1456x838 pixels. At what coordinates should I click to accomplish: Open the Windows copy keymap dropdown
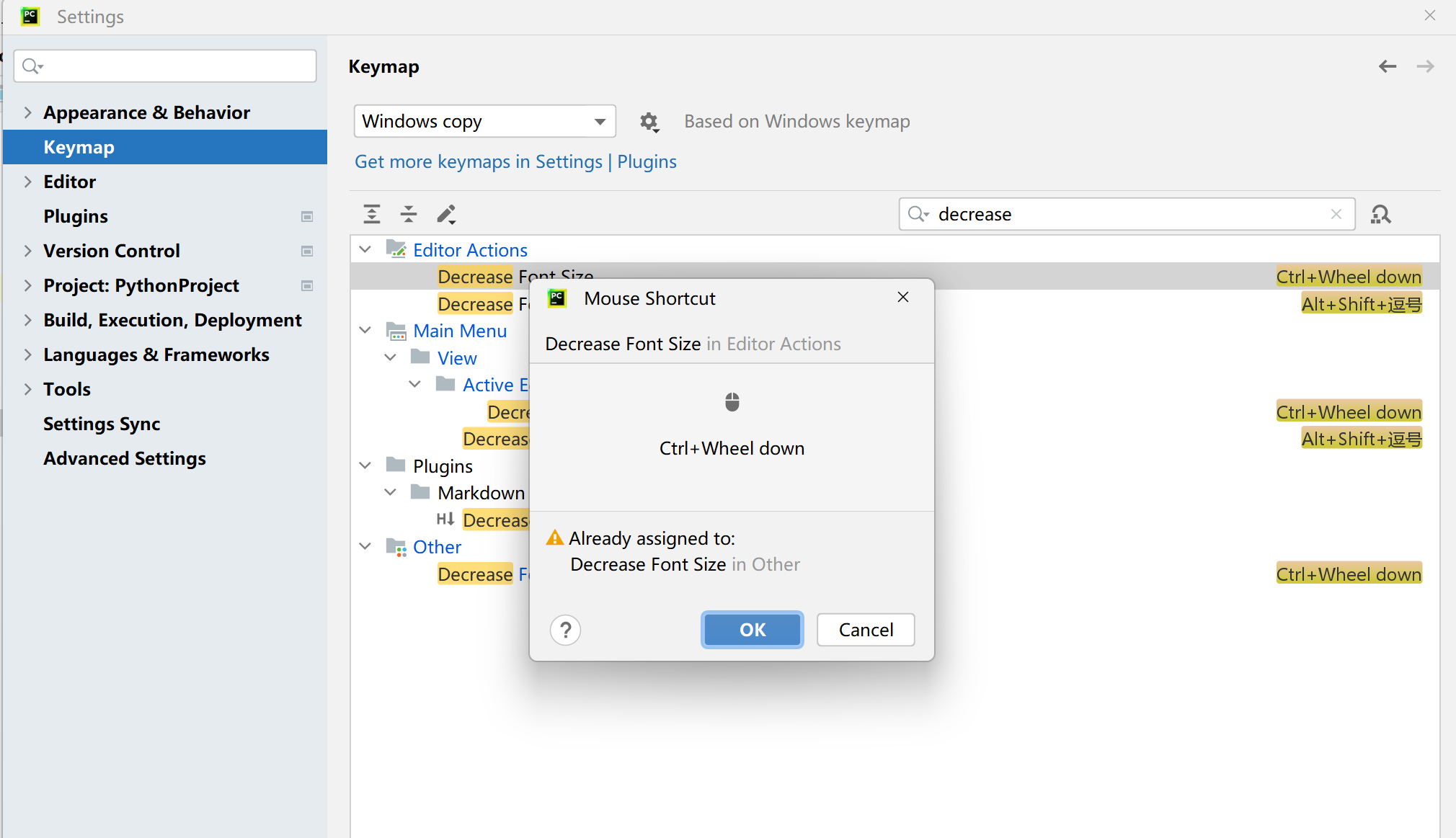pyautogui.click(x=484, y=121)
